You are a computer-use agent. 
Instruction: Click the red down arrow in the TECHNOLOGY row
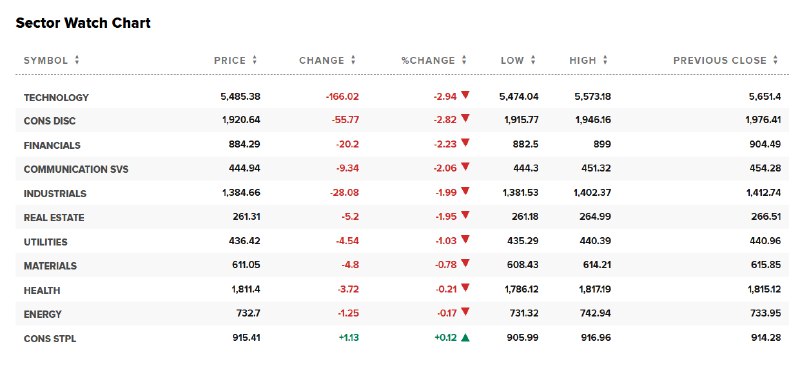465,94
